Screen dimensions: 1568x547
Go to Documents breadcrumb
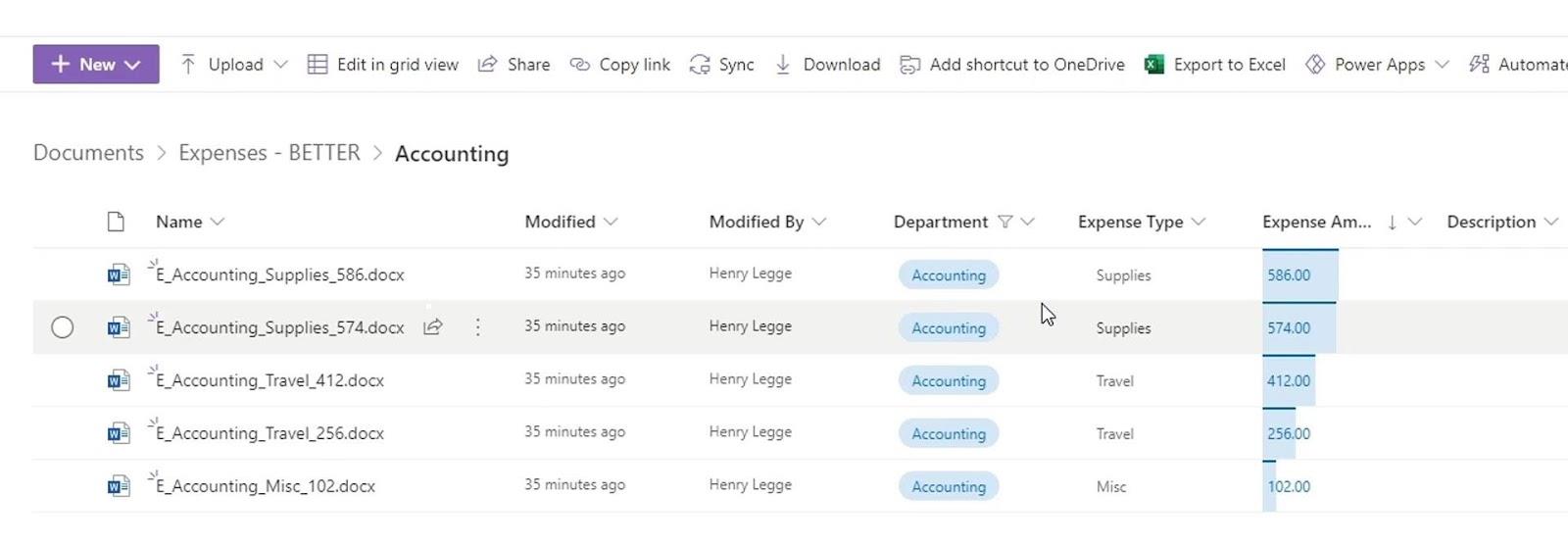pyautogui.click(x=88, y=153)
